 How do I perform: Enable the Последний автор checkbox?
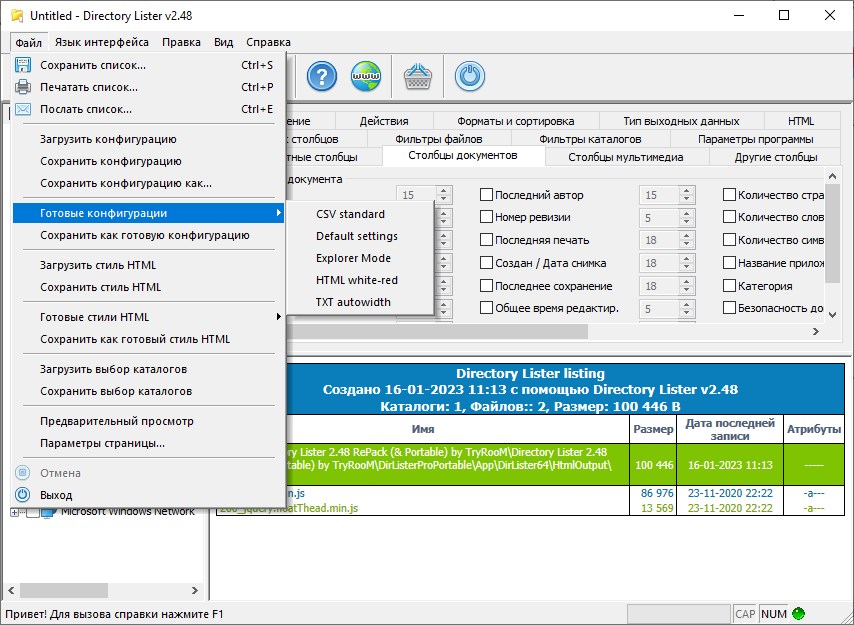(x=486, y=194)
